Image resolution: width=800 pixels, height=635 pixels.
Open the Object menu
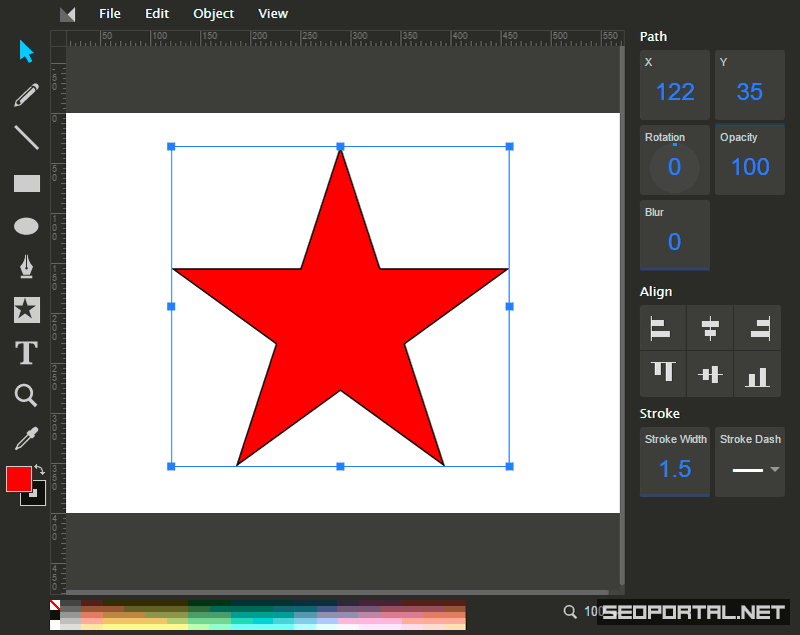tap(213, 14)
